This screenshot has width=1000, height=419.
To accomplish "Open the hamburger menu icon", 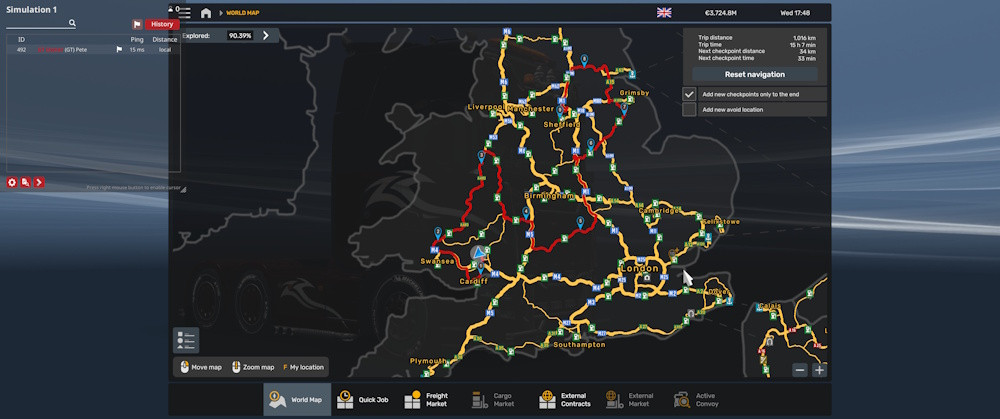I will (x=184, y=13).
